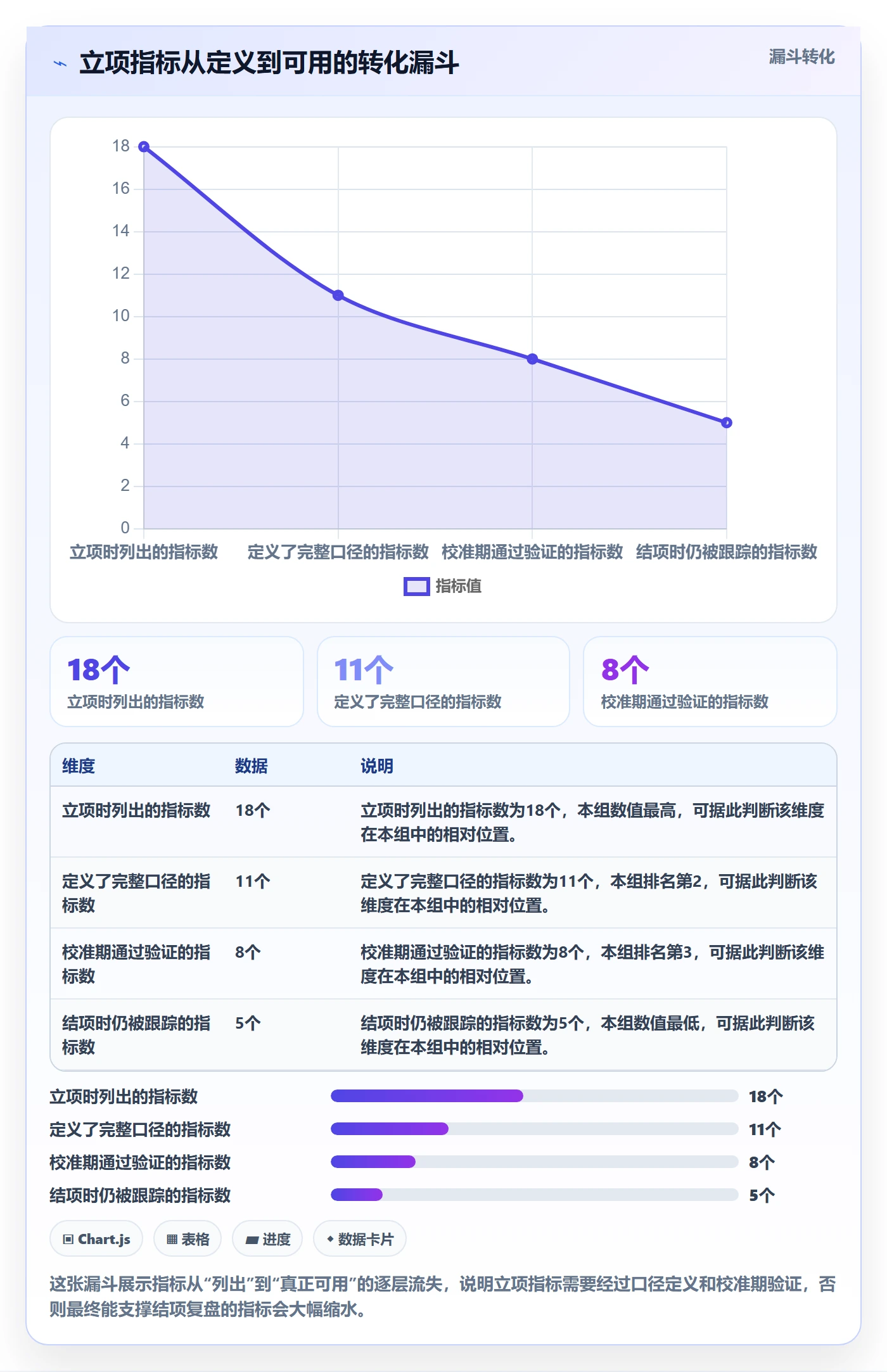This screenshot has width=887, height=1372.
Task: Click the table cell showing 11个
Action: pyautogui.click(x=253, y=881)
